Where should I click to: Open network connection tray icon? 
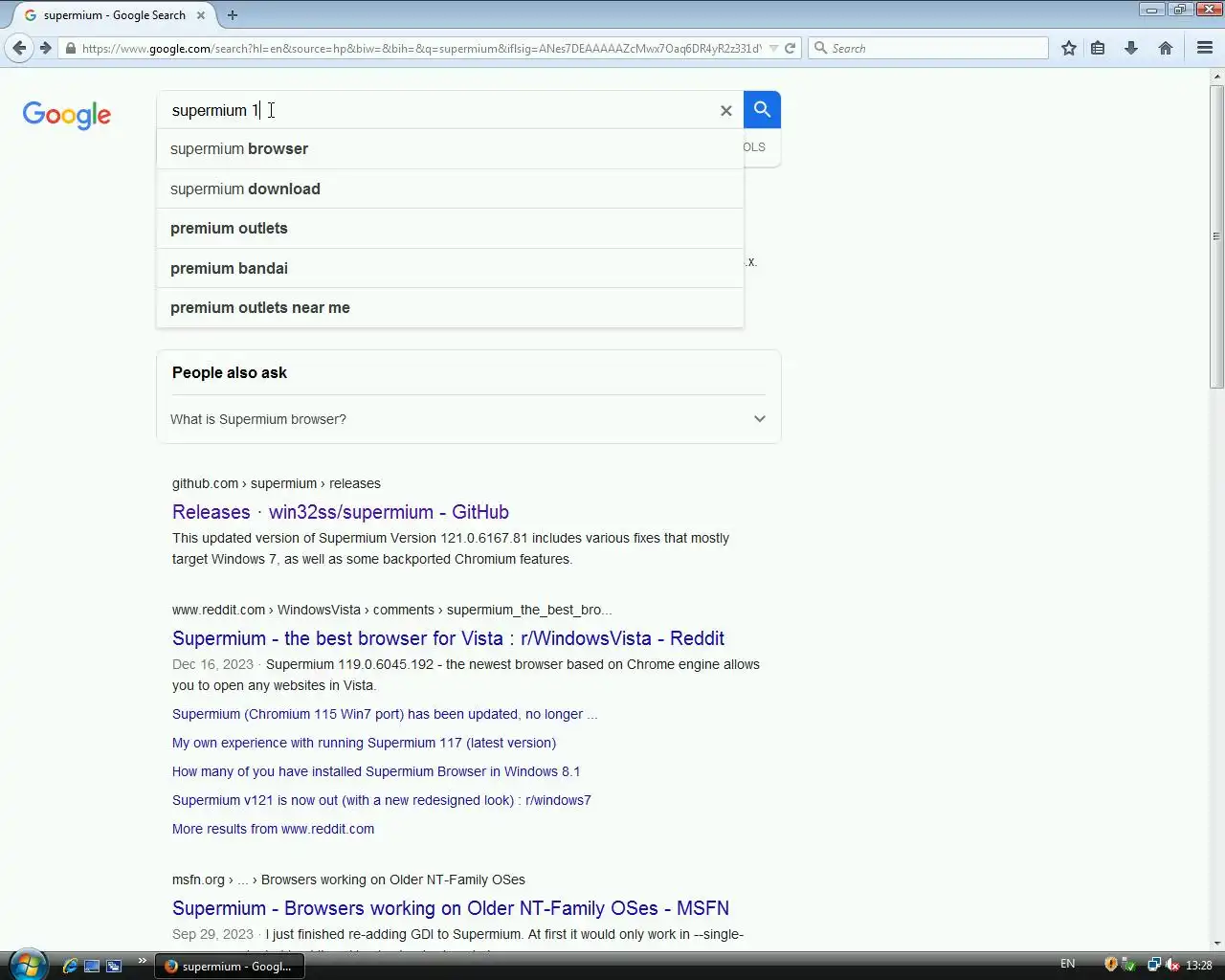(1154, 965)
